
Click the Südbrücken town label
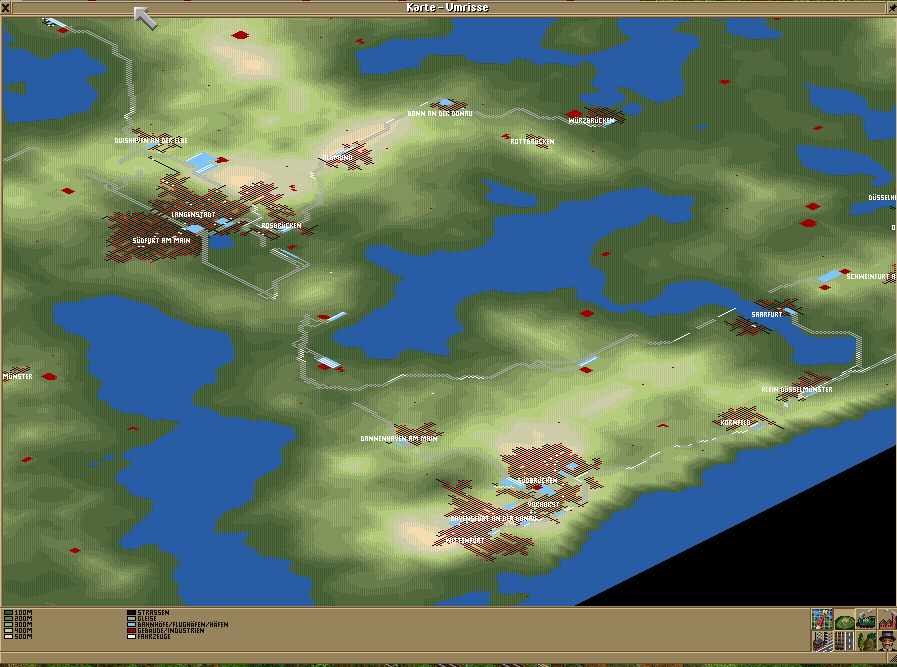(x=537, y=481)
